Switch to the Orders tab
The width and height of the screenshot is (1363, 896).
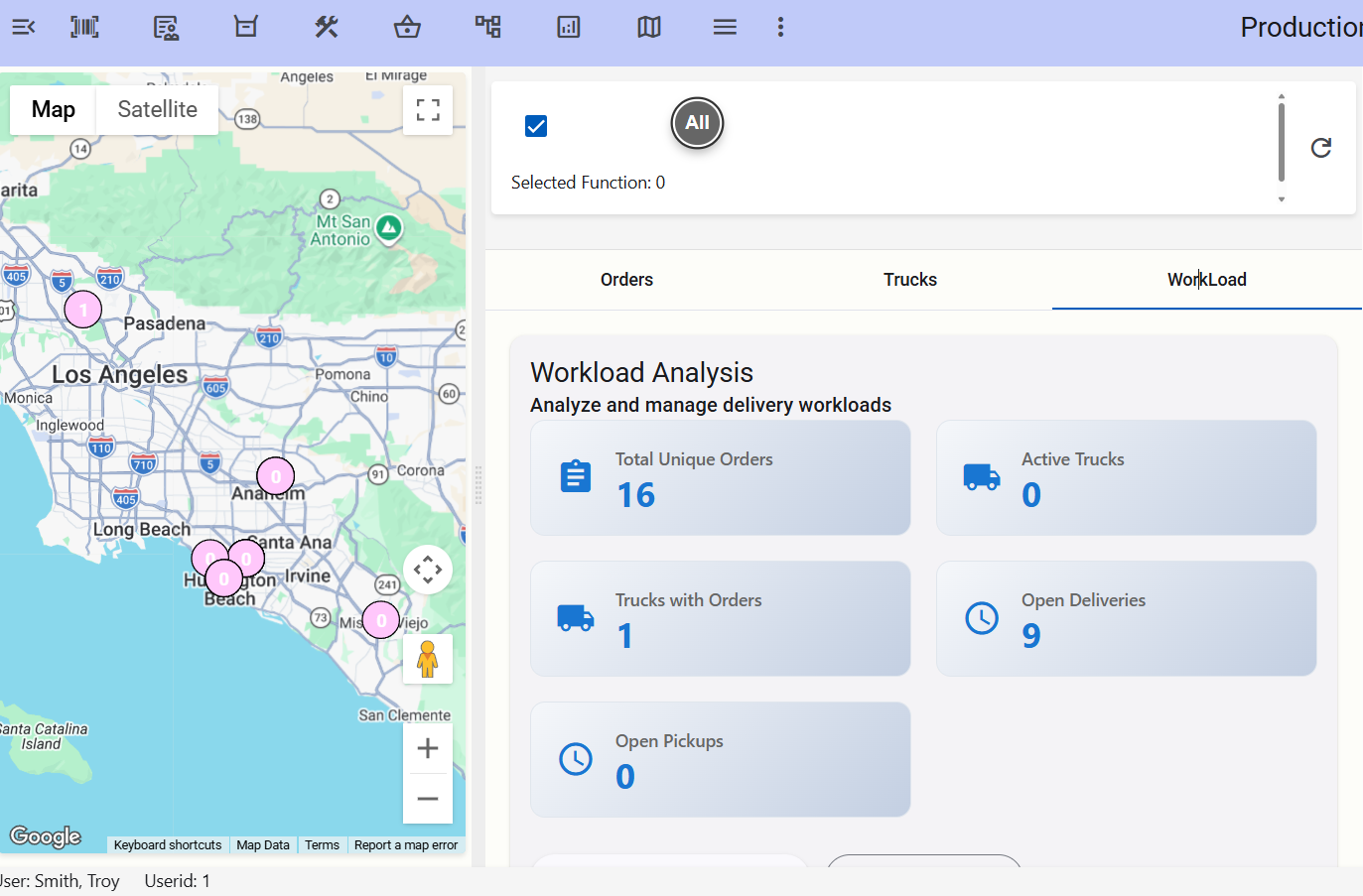626,279
